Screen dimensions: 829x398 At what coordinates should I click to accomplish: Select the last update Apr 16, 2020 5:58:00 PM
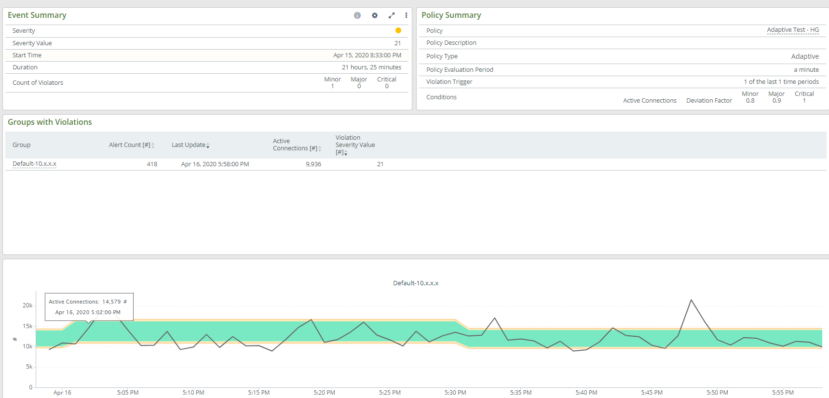tap(215, 164)
